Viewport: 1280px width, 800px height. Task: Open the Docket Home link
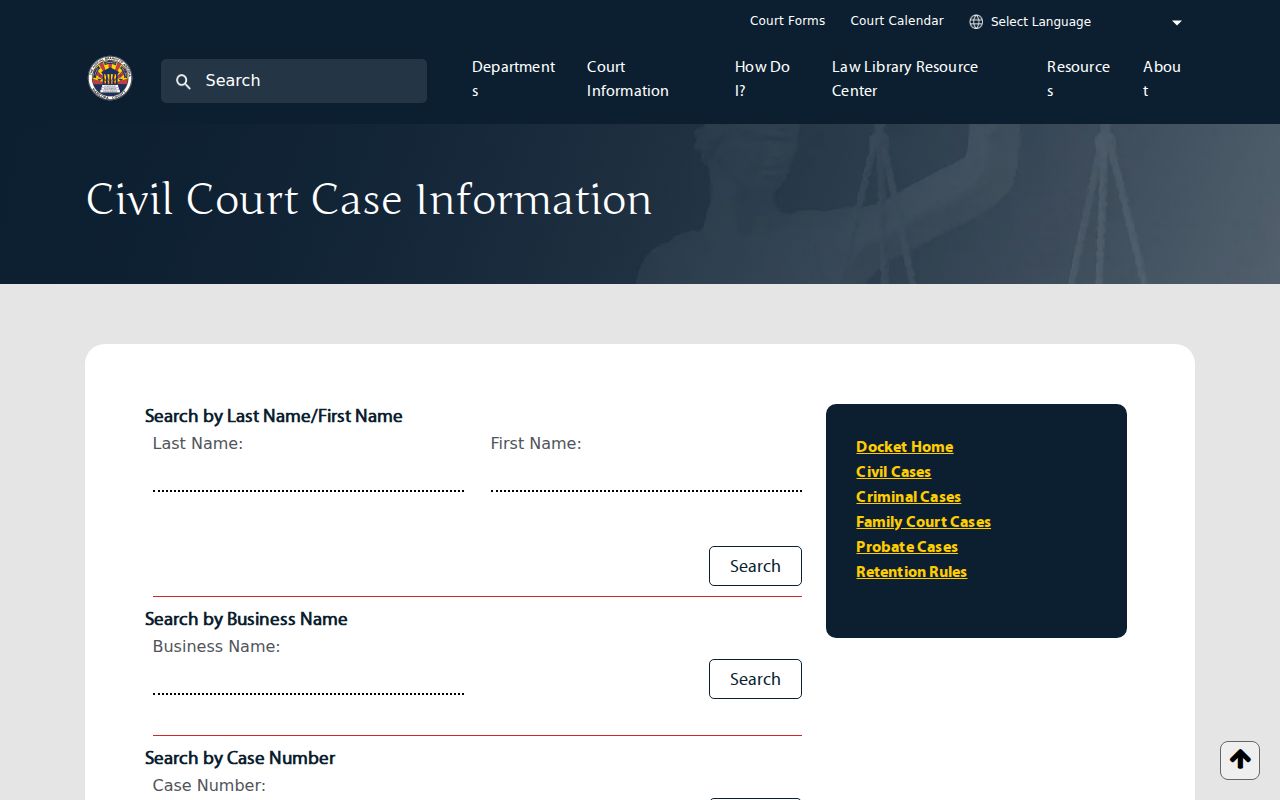[x=905, y=447]
